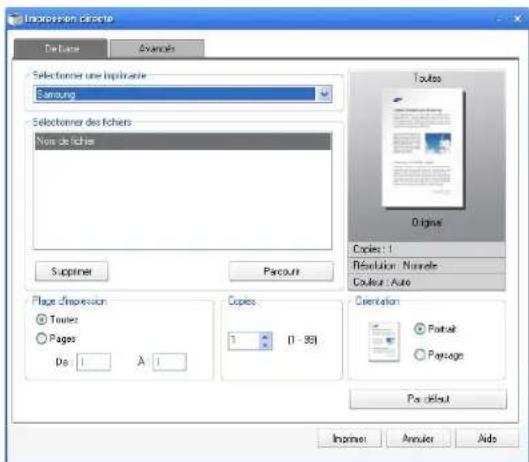The image size is (529, 462).
Task: Click the Parcourir button
Action: (281, 271)
